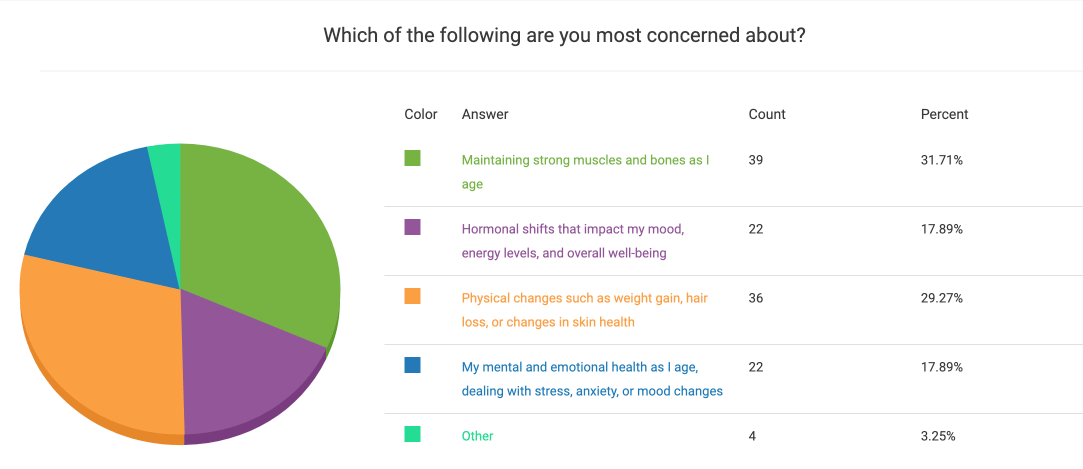The image size is (1083, 469).
Task: Click the Answer column header
Action: point(485,114)
